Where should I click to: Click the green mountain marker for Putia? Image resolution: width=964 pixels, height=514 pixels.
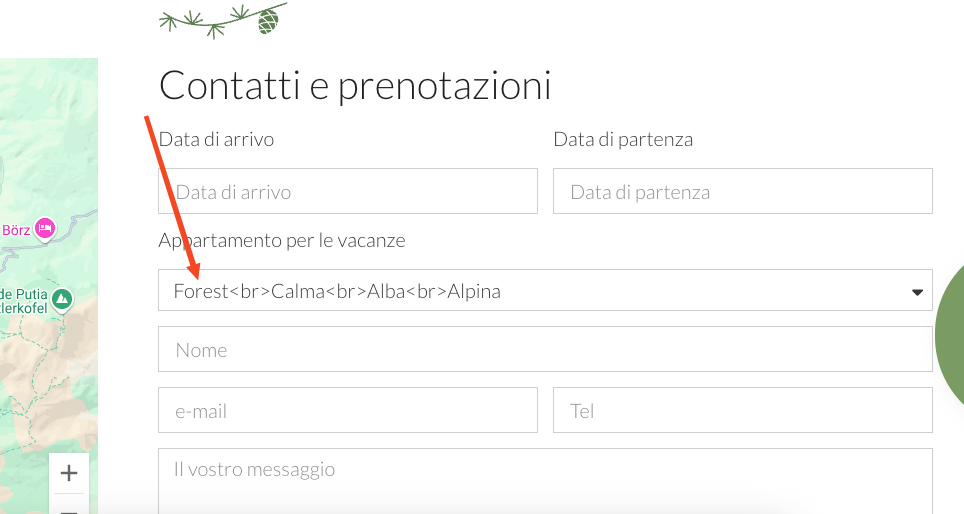tap(61, 301)
